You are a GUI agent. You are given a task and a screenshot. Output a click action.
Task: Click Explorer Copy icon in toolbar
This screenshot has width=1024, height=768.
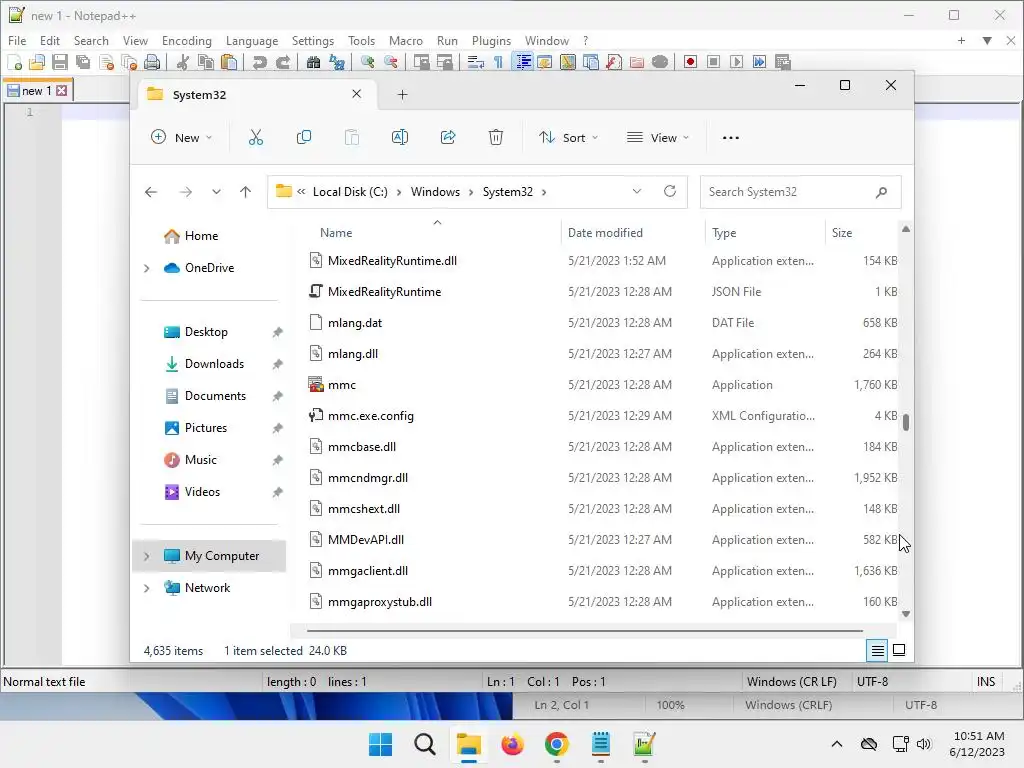[304, 137]
